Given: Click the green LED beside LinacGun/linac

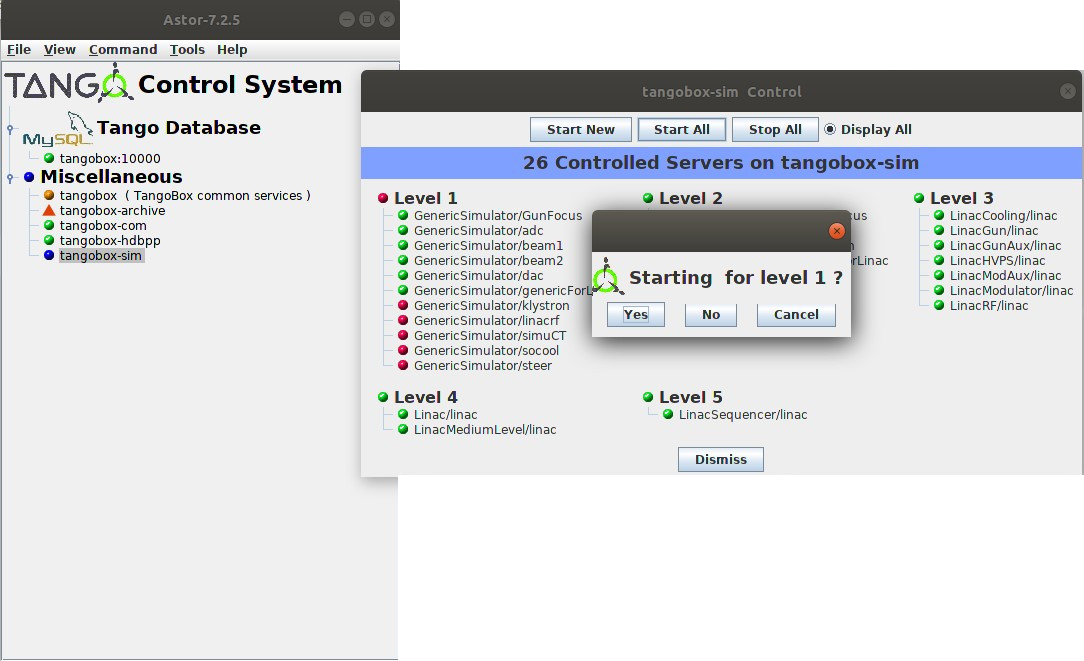Looking at the screenshot, I should pyautogui.click(x=939, y=230).
